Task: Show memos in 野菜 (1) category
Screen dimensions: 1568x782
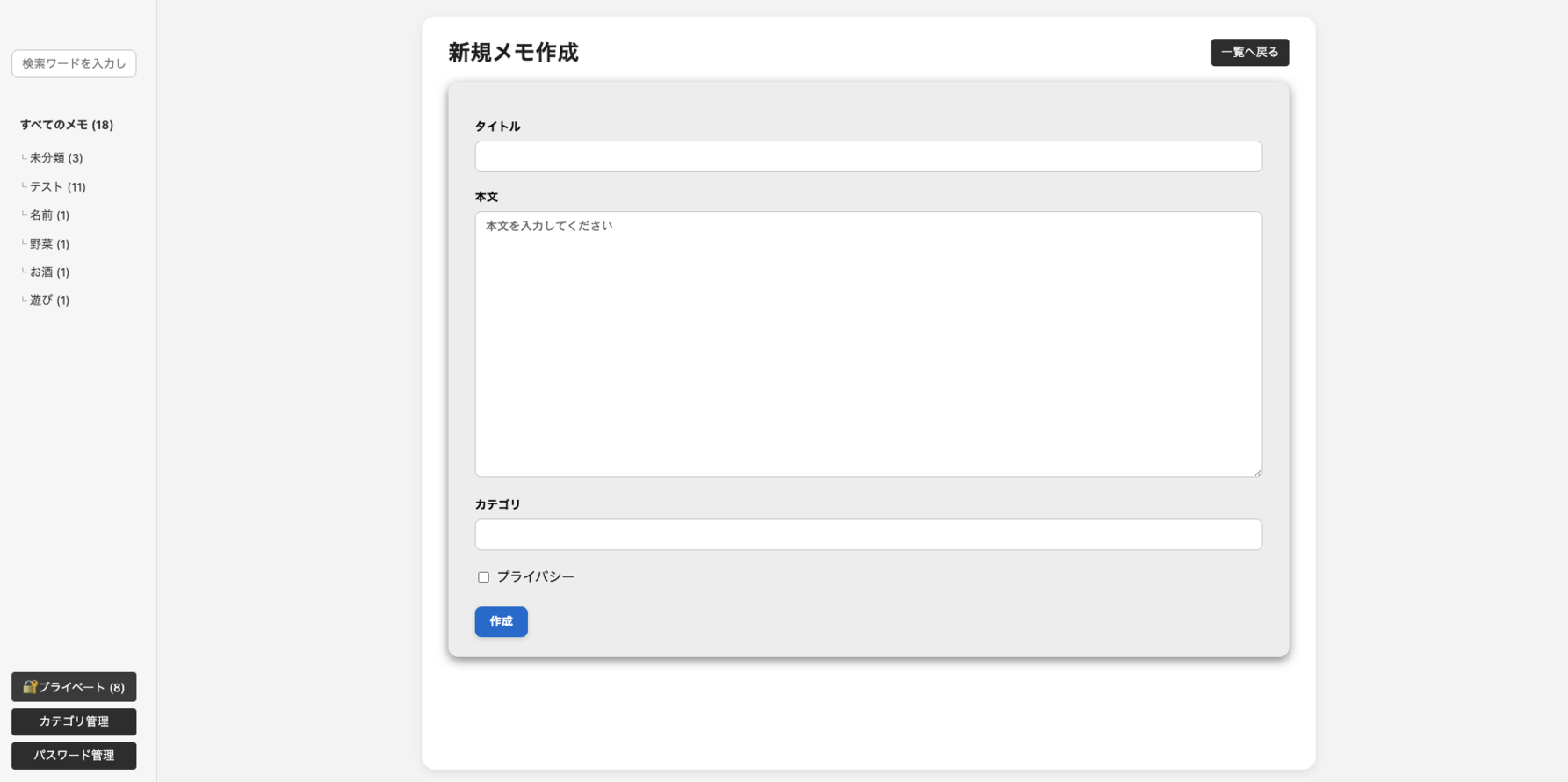Action: pos(49,243)
